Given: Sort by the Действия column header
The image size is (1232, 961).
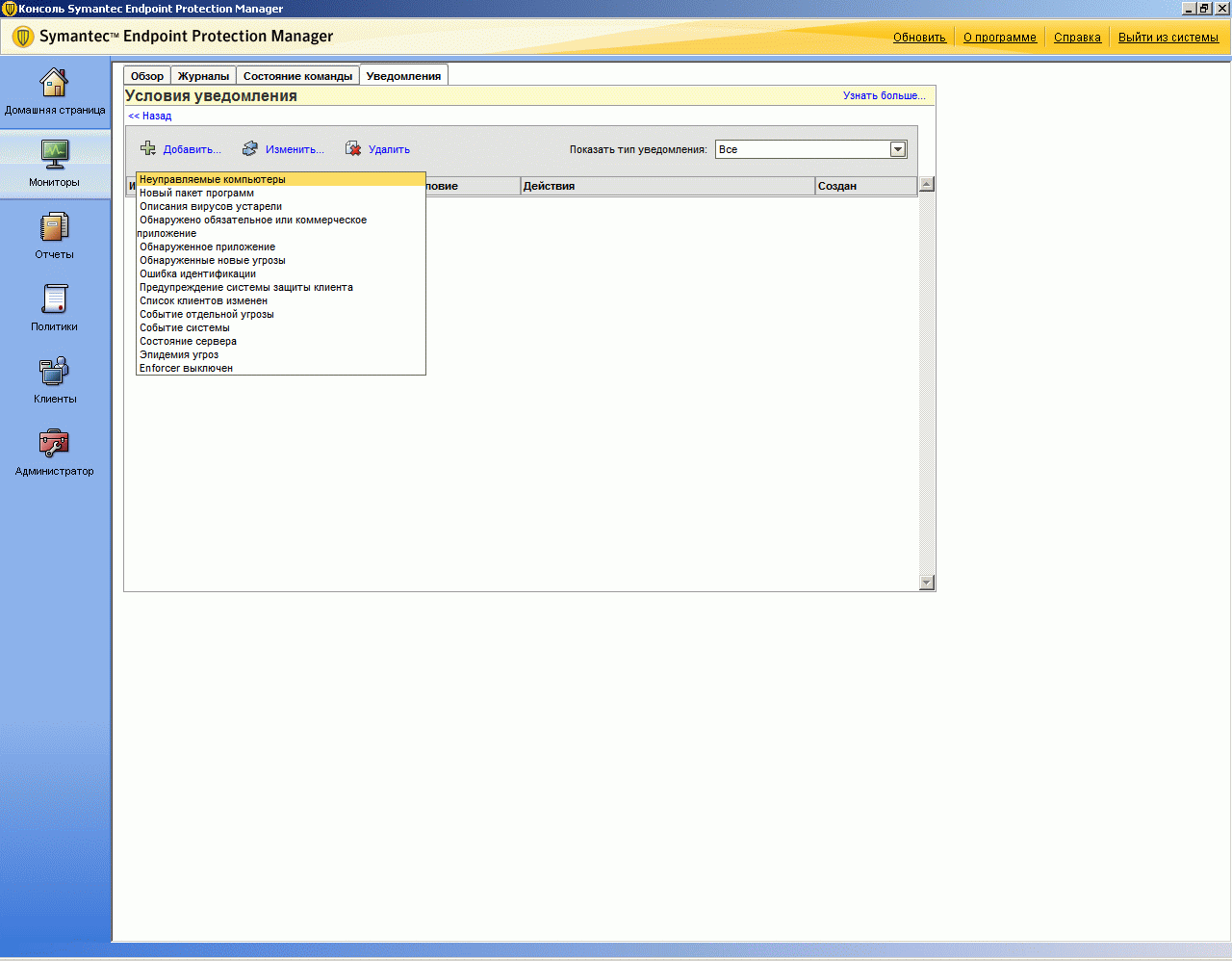Looking at the screenshot, I should (x=667, y=186).
